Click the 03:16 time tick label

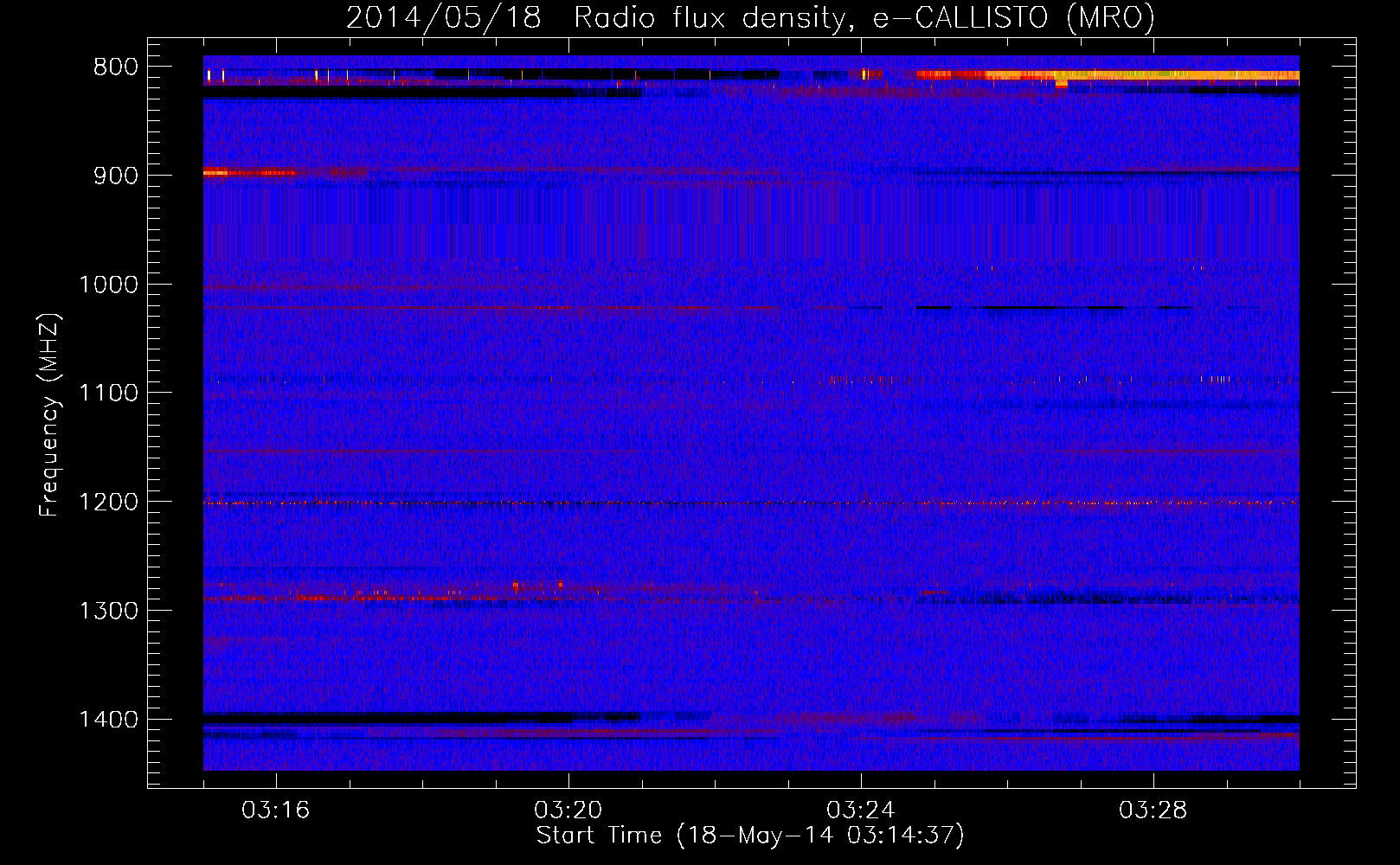tap(276, 811)
